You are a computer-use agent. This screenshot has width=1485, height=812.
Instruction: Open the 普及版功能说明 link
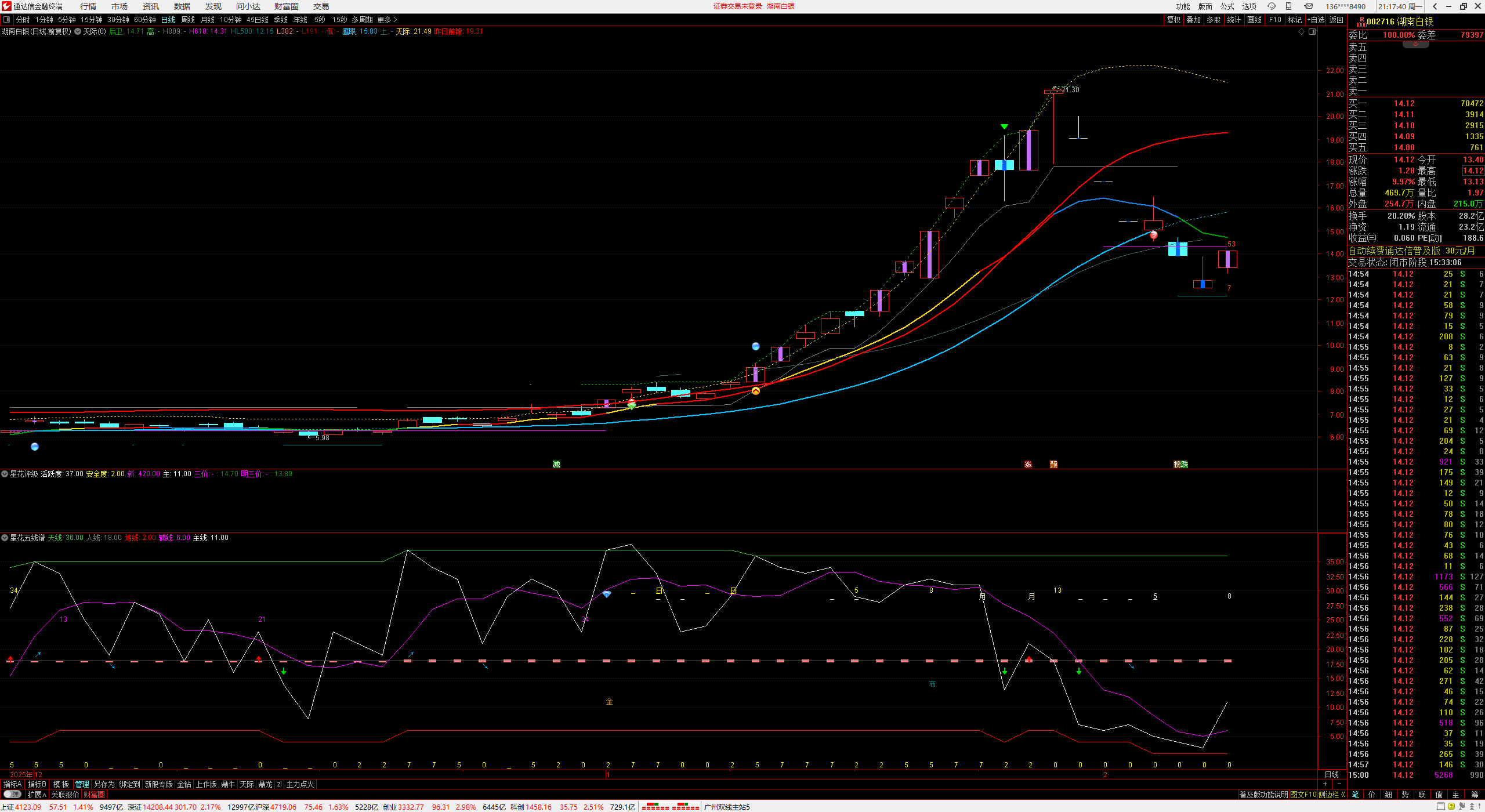[1263, 795]
